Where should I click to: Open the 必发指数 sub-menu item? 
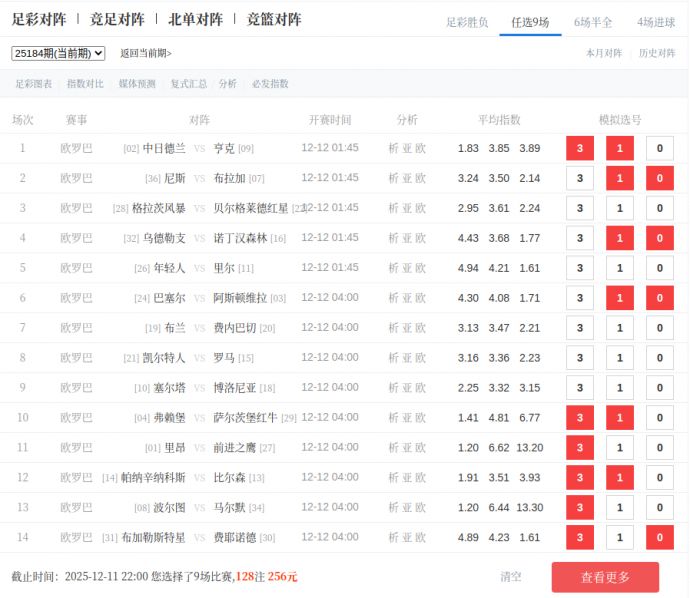tap(270, 84)
